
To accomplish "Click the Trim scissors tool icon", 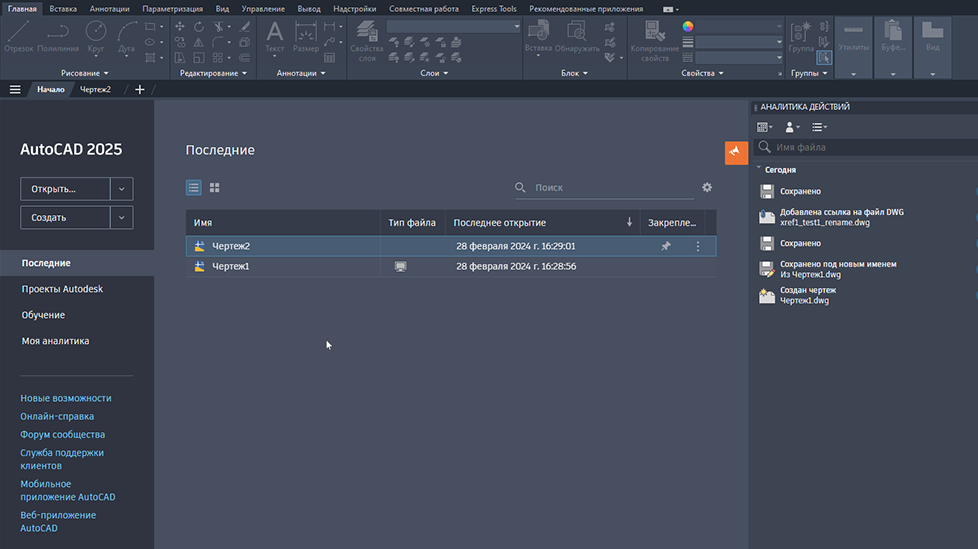I will [218, 26].
